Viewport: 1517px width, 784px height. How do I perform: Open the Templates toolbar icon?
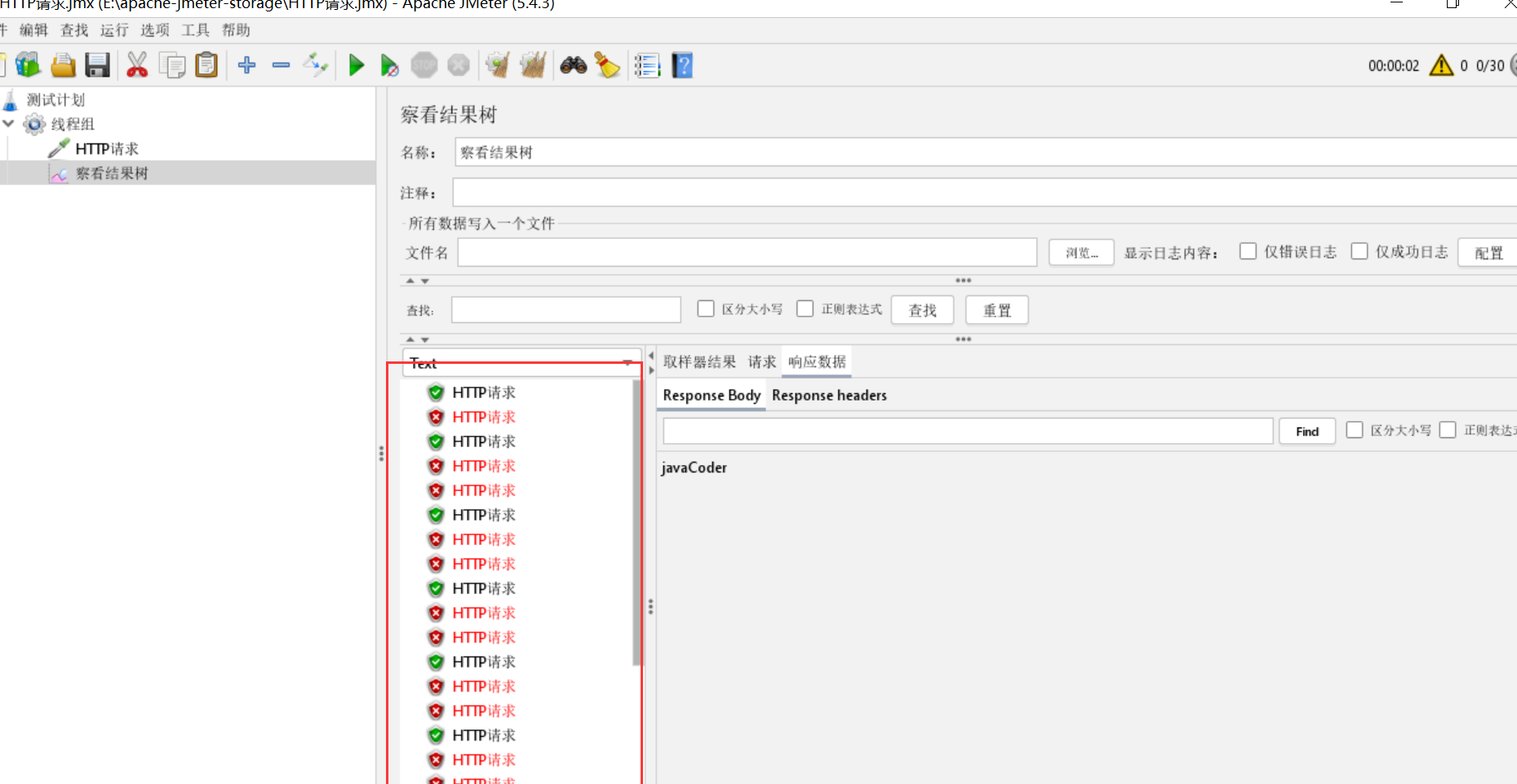click(28, 65)
